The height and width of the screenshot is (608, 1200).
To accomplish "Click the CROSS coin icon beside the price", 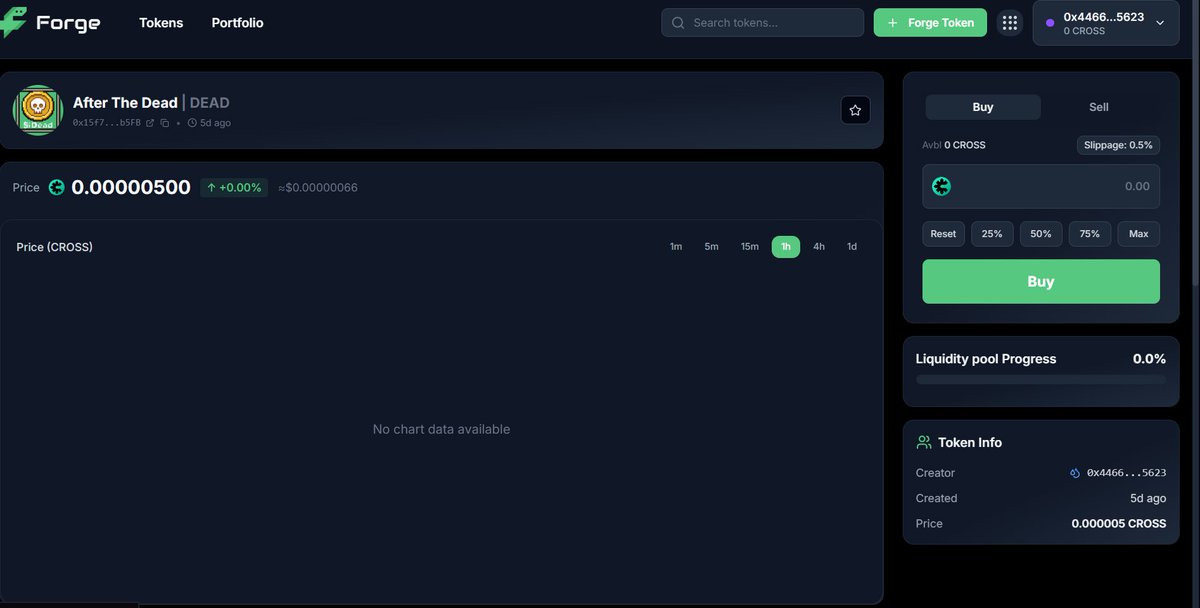I will pyautogui.click(x=56, y=187).
